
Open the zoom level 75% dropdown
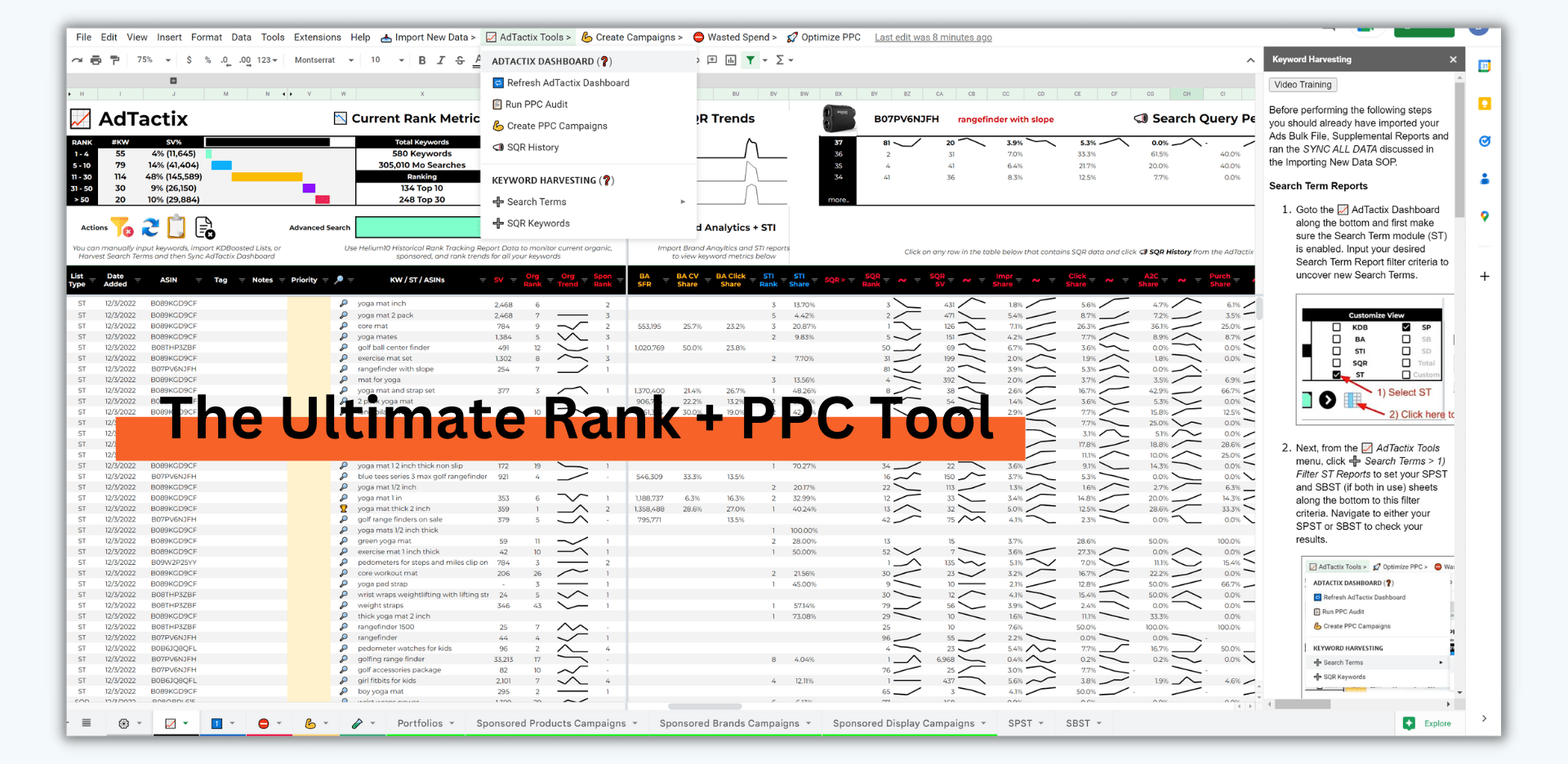(x=155, y=60)
